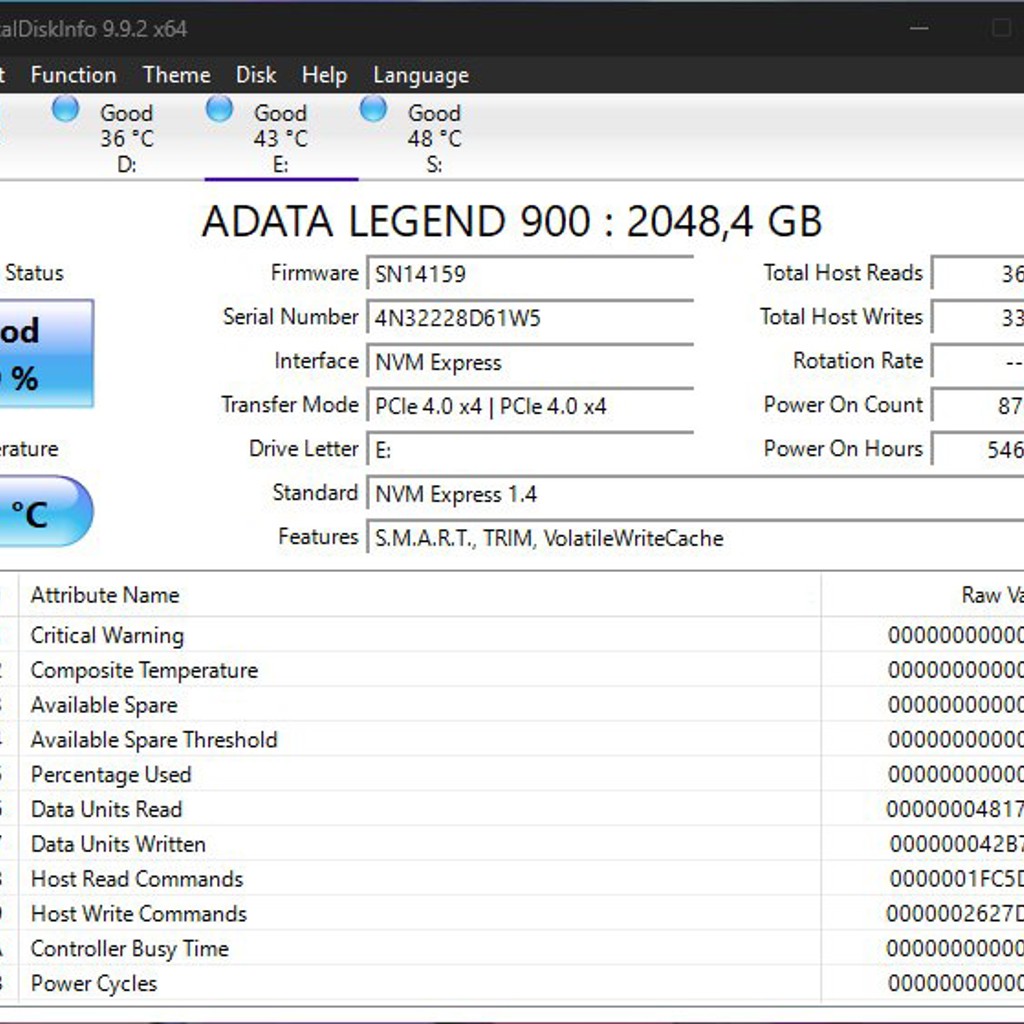Viewport: 1024px width, 1024px height.
Task: Click the ADATA LEGEND 900 drive title
Action: 512,221
